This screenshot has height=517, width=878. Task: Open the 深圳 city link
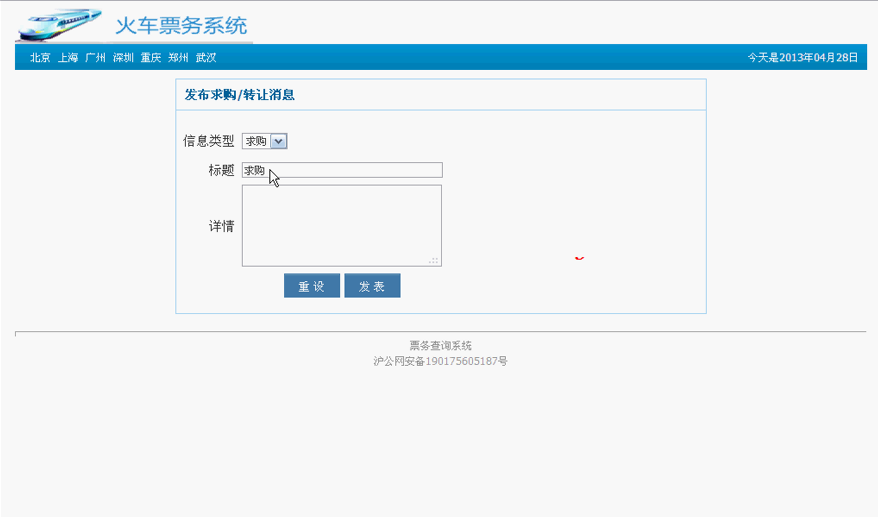[123, 58]
